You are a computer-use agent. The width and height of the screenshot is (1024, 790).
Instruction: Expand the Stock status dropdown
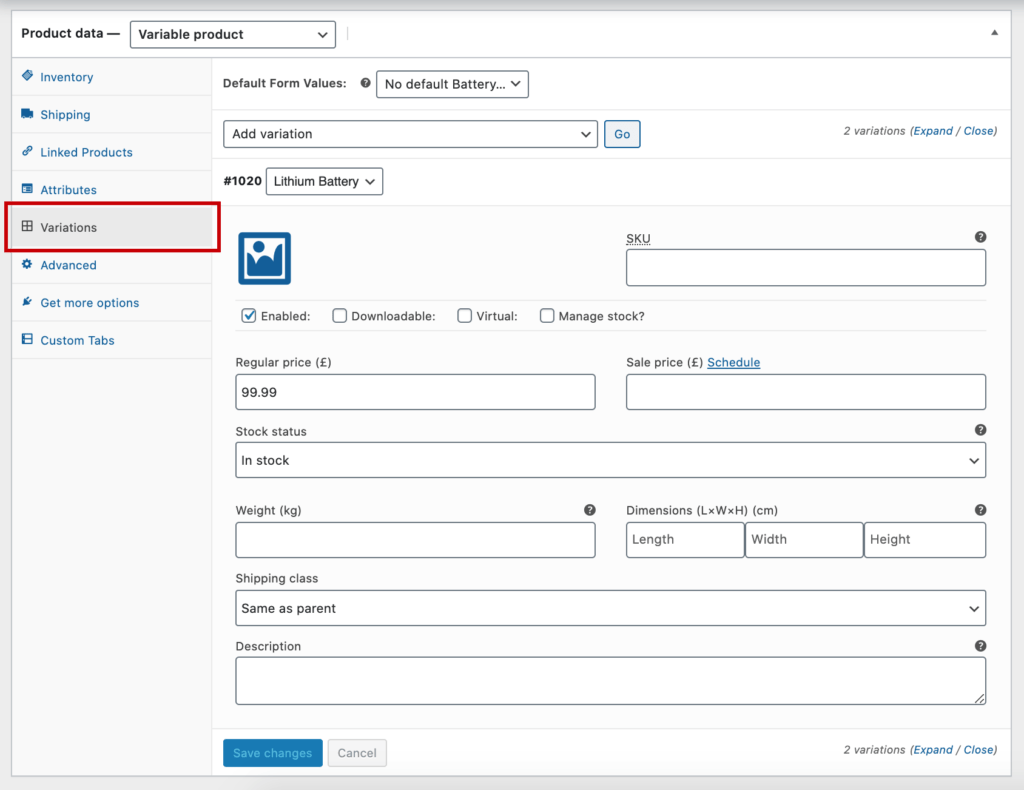coord(610,460)
